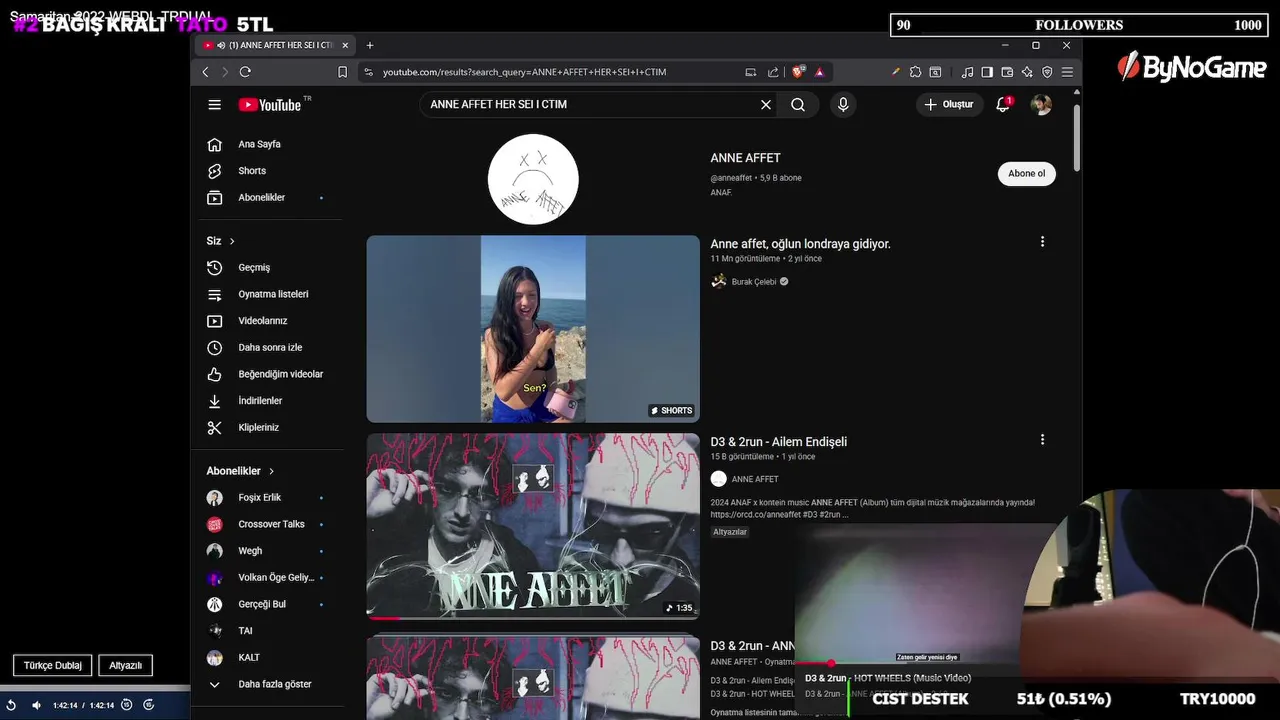Screen dimensions: 1280x720
Task: Open Brave Shields lion icon
Action: pos(798,72)
